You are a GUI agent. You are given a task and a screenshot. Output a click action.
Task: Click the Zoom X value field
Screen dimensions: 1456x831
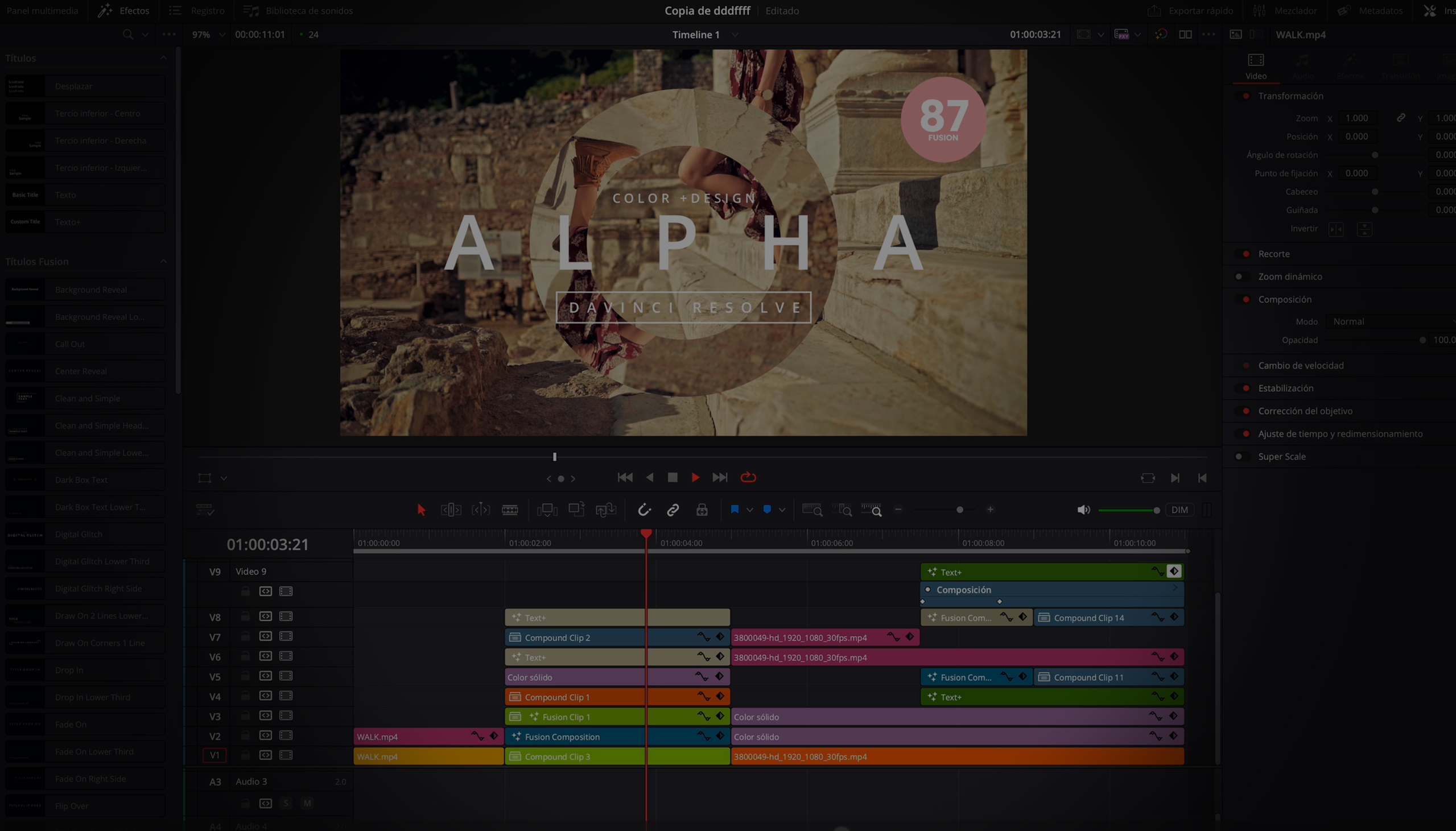[1356, 118]
